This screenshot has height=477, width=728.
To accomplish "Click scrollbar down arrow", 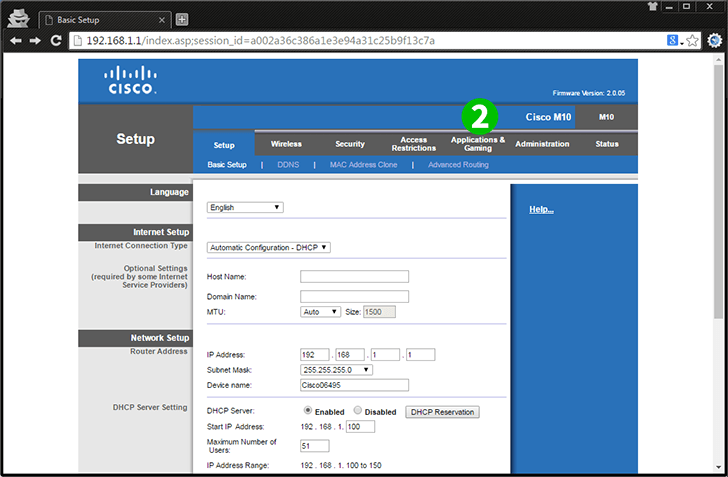I will coord(719,467).
